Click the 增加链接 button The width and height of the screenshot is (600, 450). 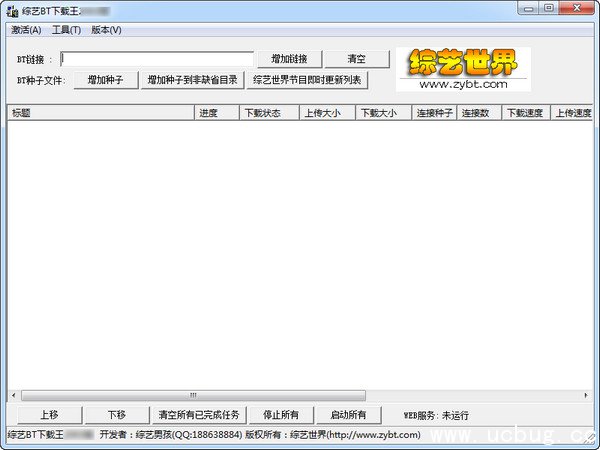pos(290,59)
